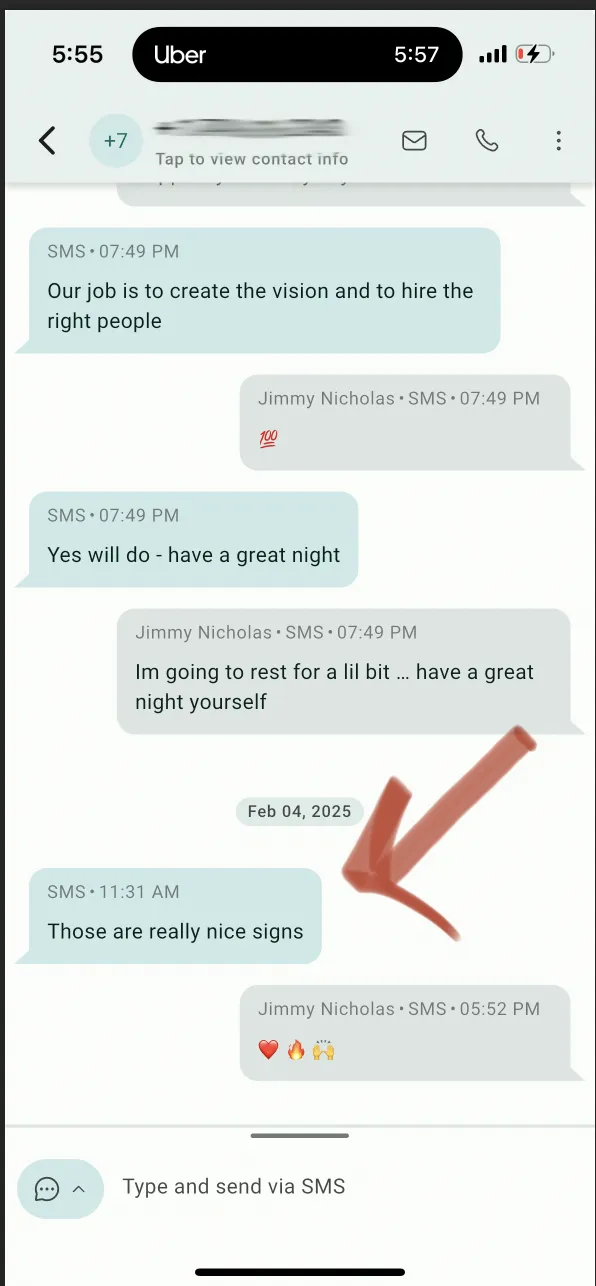Tap the Uber live activity pill

pos(297,54)
